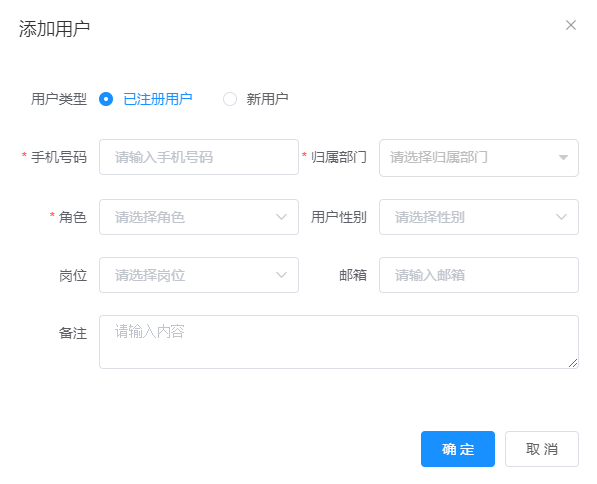Click the textarea resize grip icon
Image resolution: width=597 pixels, height=484 pixels.
pos(573,363)
